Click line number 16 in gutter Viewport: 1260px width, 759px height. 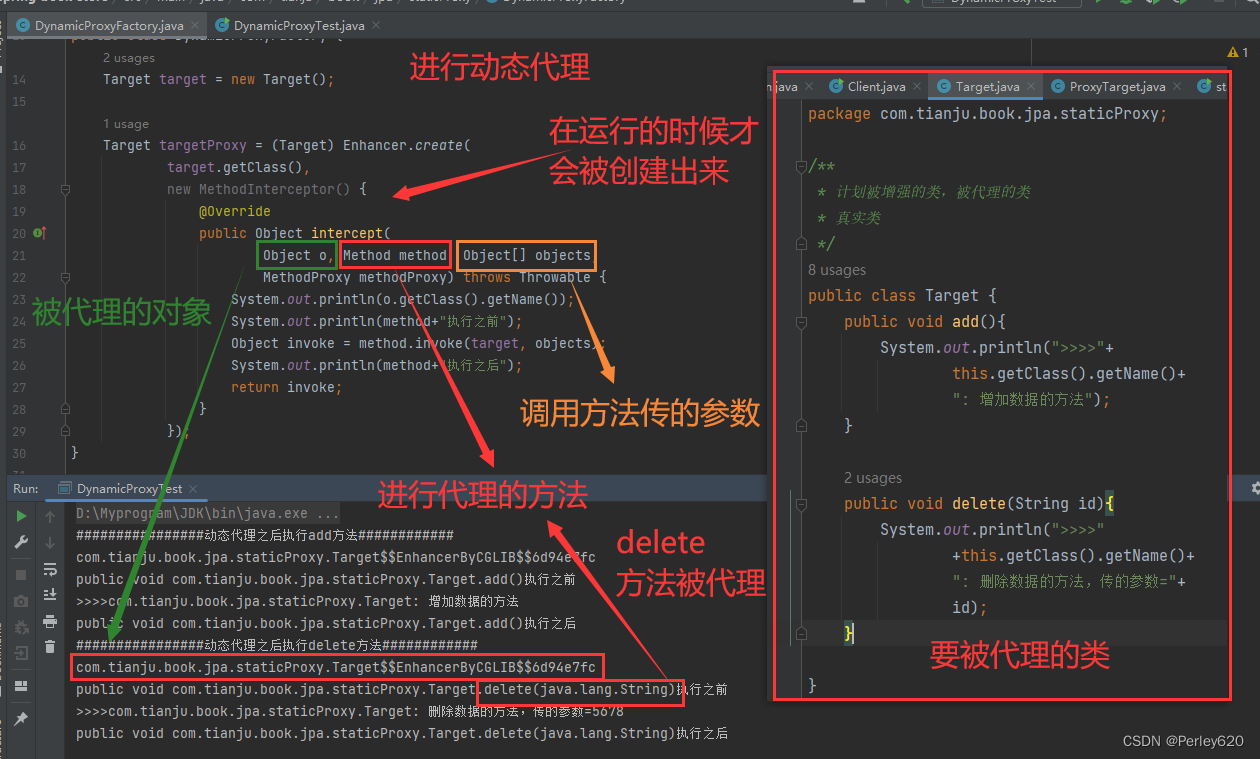pyautogui.click(x=20, y=145)
